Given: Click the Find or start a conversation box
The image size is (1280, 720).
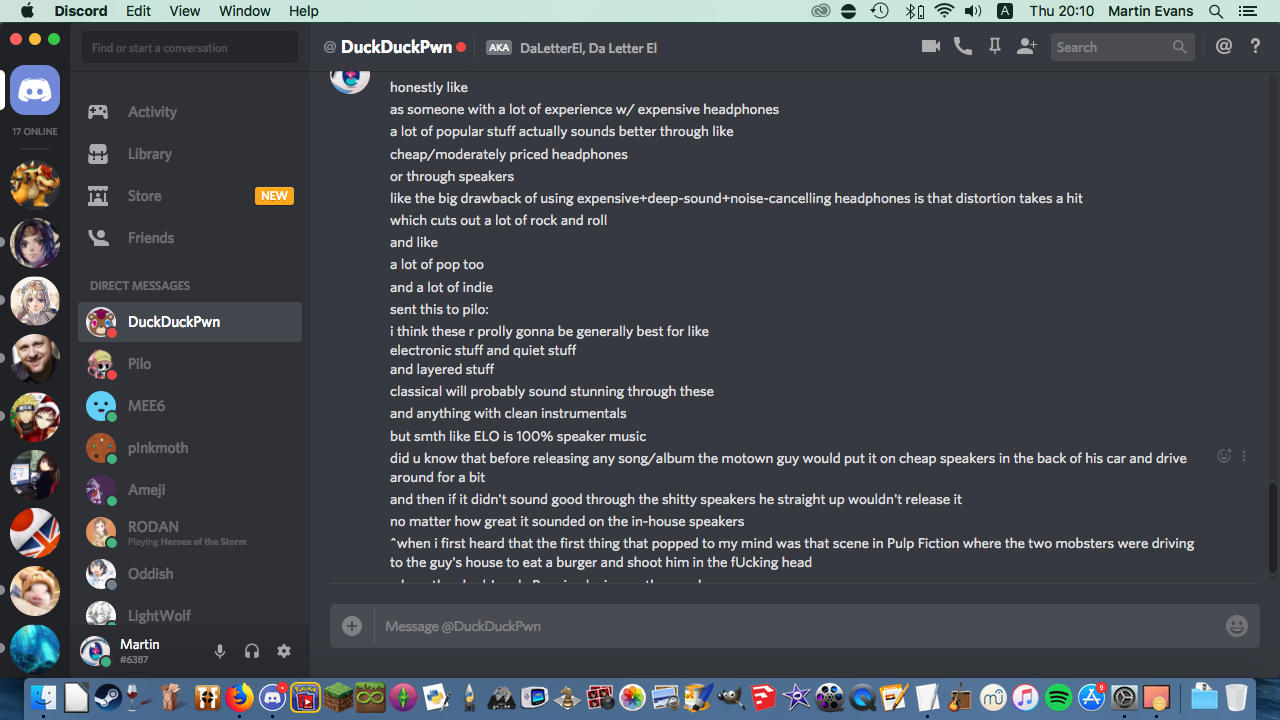Looking at the screenshot, I should (190, 47).
